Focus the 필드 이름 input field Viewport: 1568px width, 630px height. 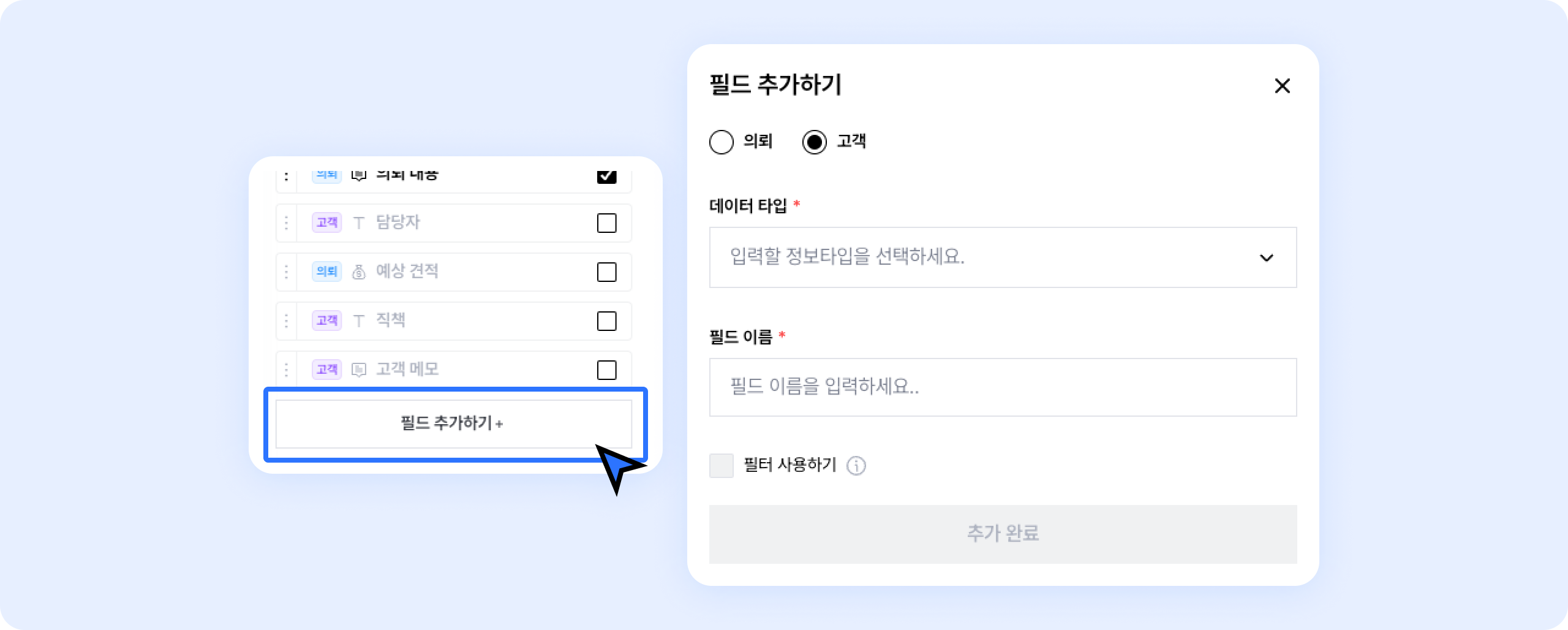pyautogui.click(x=1003, y=387)
